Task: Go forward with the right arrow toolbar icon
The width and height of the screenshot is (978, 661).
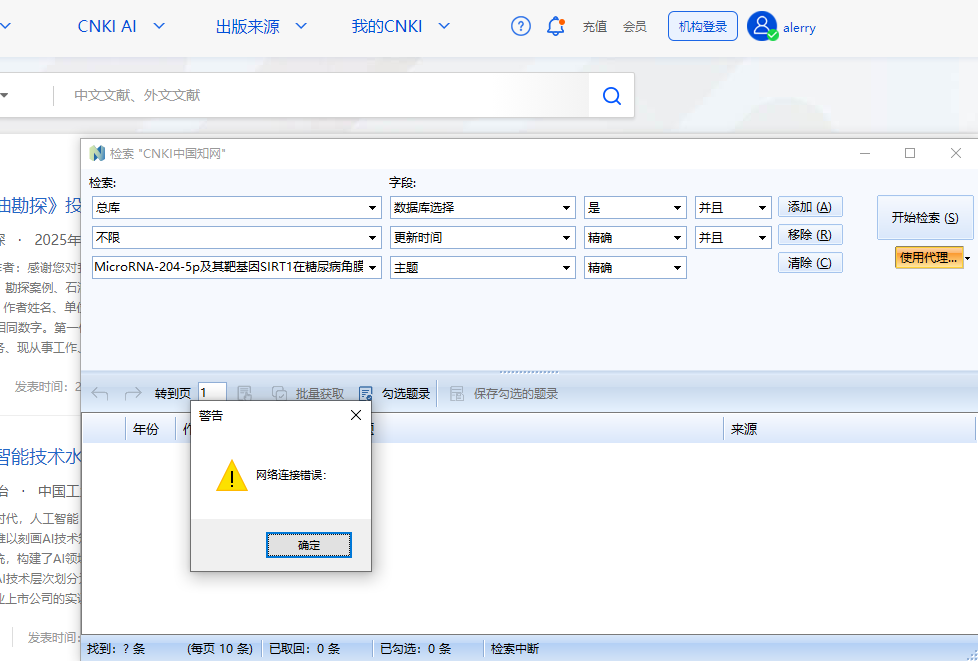Action: click(133, 393)
